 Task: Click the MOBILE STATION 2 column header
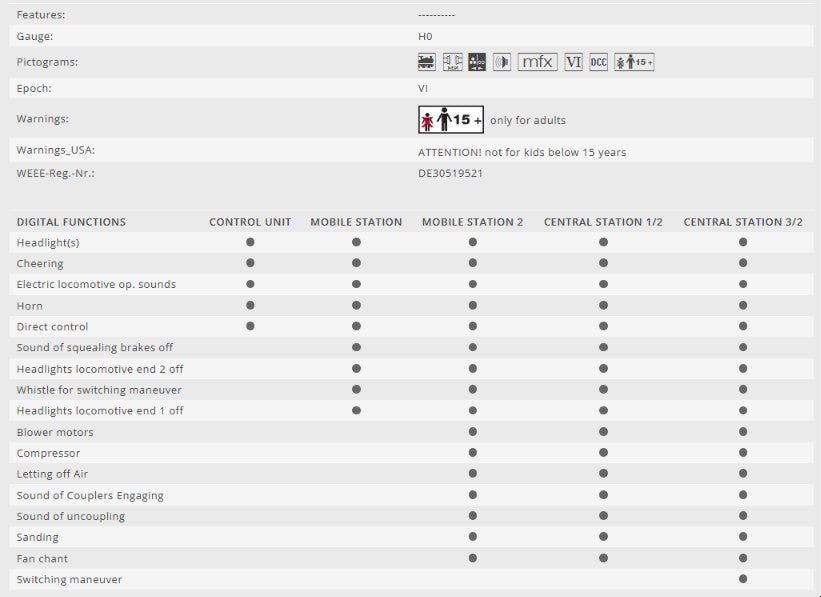click(473, 222)
